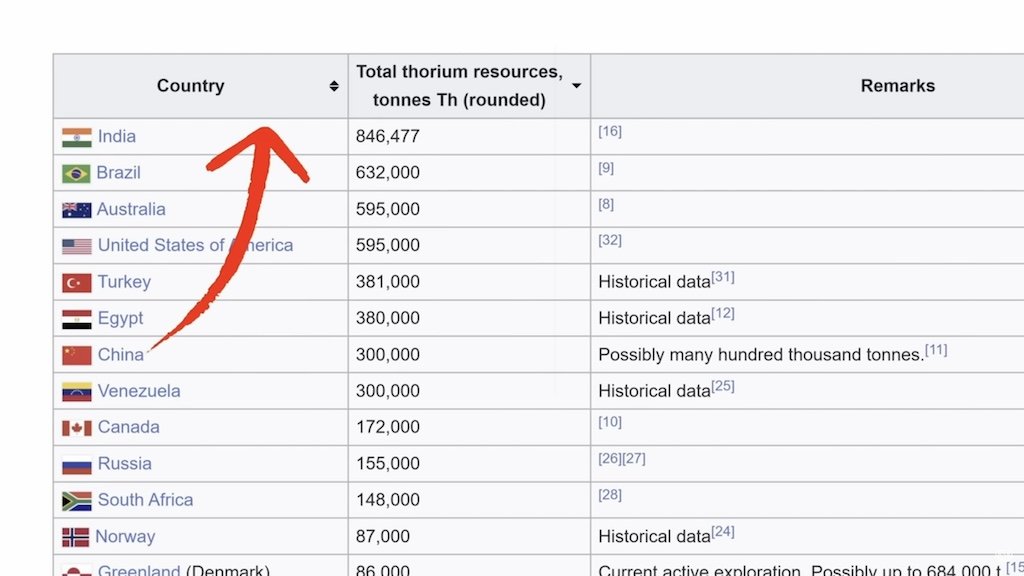Jump to footnote 11 in China's remarks
The height and width of the screenshot is (576, 1024).
point(936,350)
